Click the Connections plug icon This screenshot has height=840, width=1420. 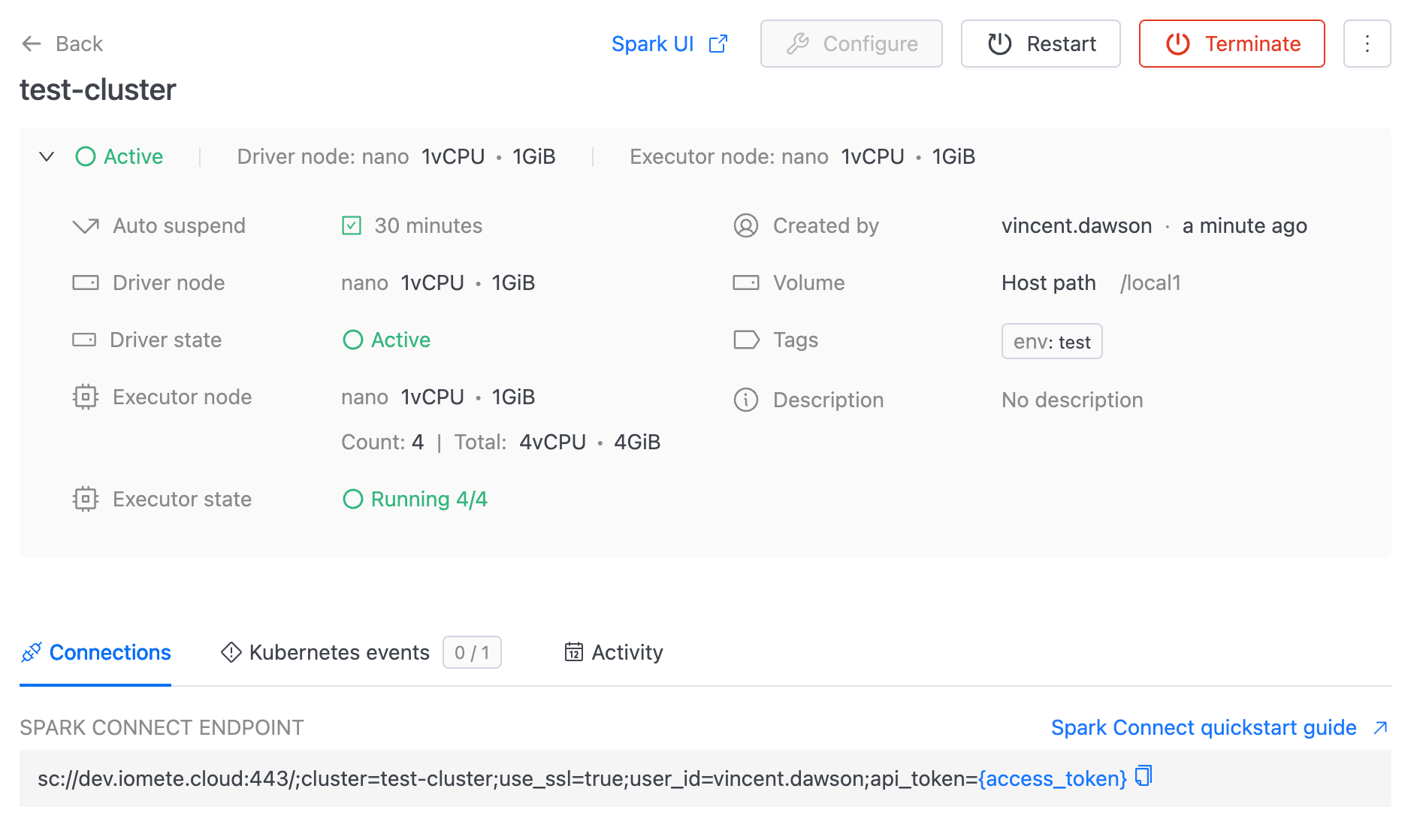click(32, 652)
